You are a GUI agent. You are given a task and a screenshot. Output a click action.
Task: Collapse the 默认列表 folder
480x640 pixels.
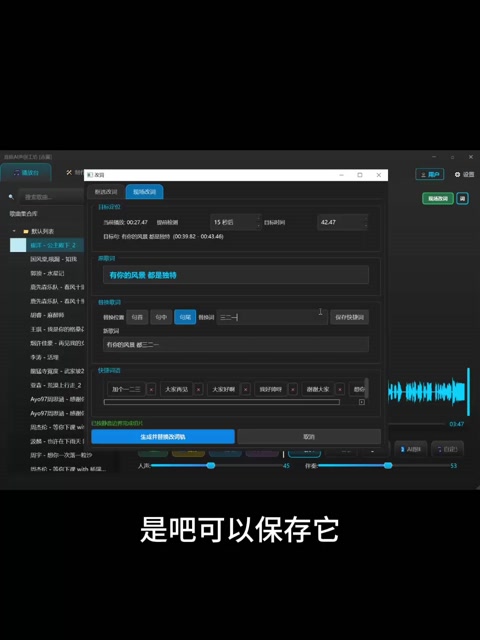coord(14,231)
